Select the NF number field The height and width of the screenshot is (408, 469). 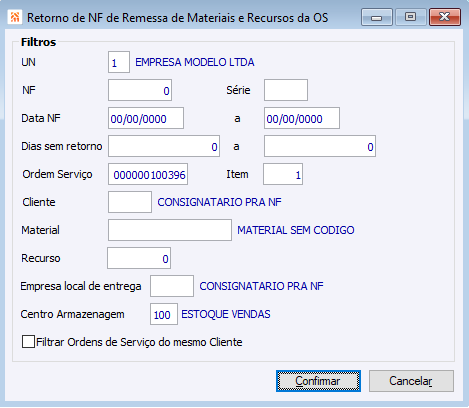(x=140, y=90)
